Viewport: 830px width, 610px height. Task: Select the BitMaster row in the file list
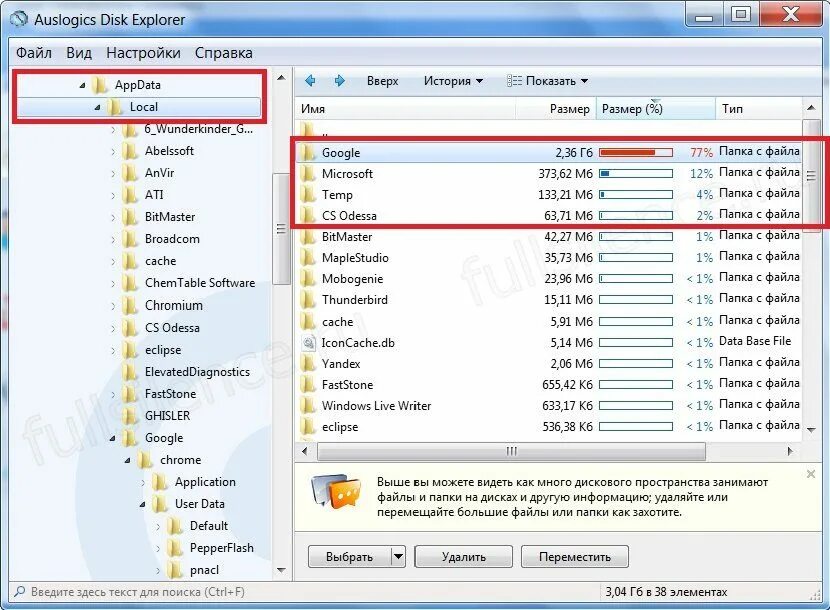click(548, 237)
